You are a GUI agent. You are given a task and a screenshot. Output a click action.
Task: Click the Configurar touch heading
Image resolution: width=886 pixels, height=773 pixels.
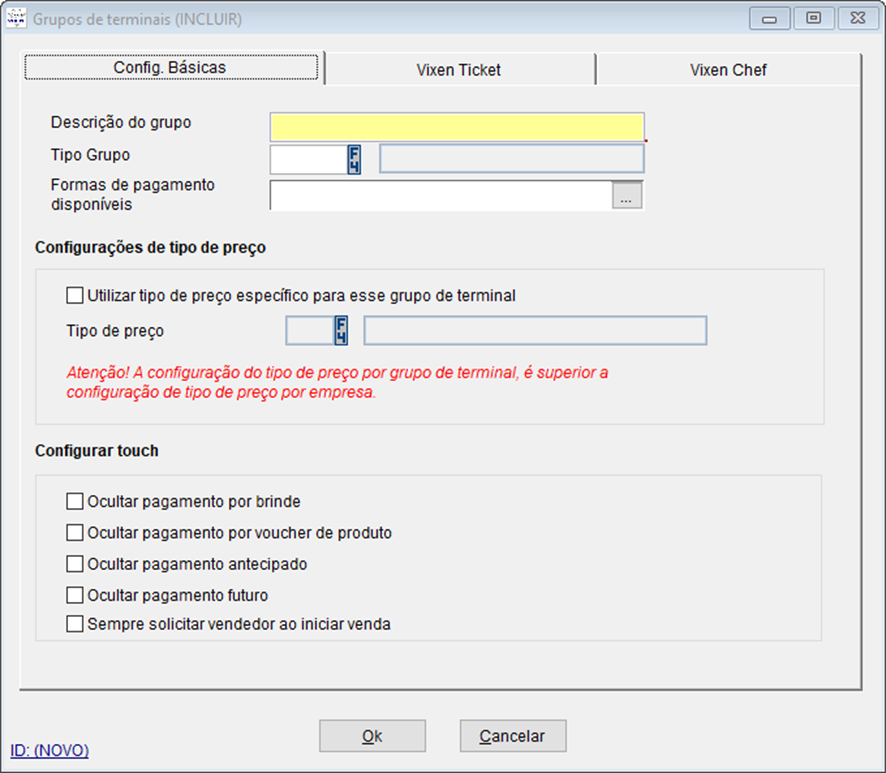97,450
